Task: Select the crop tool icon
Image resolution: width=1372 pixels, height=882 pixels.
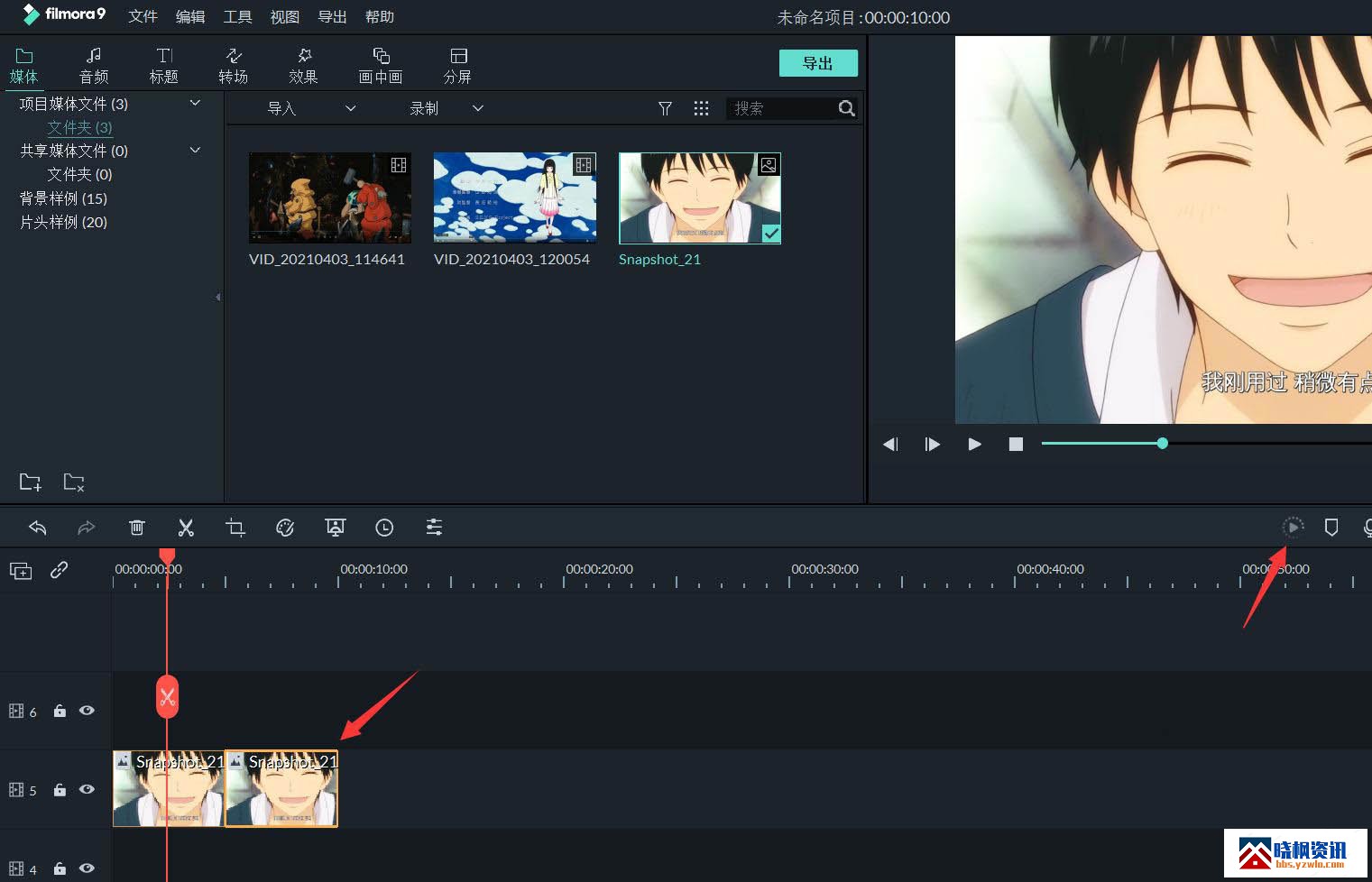Action: tap(235, 528)
